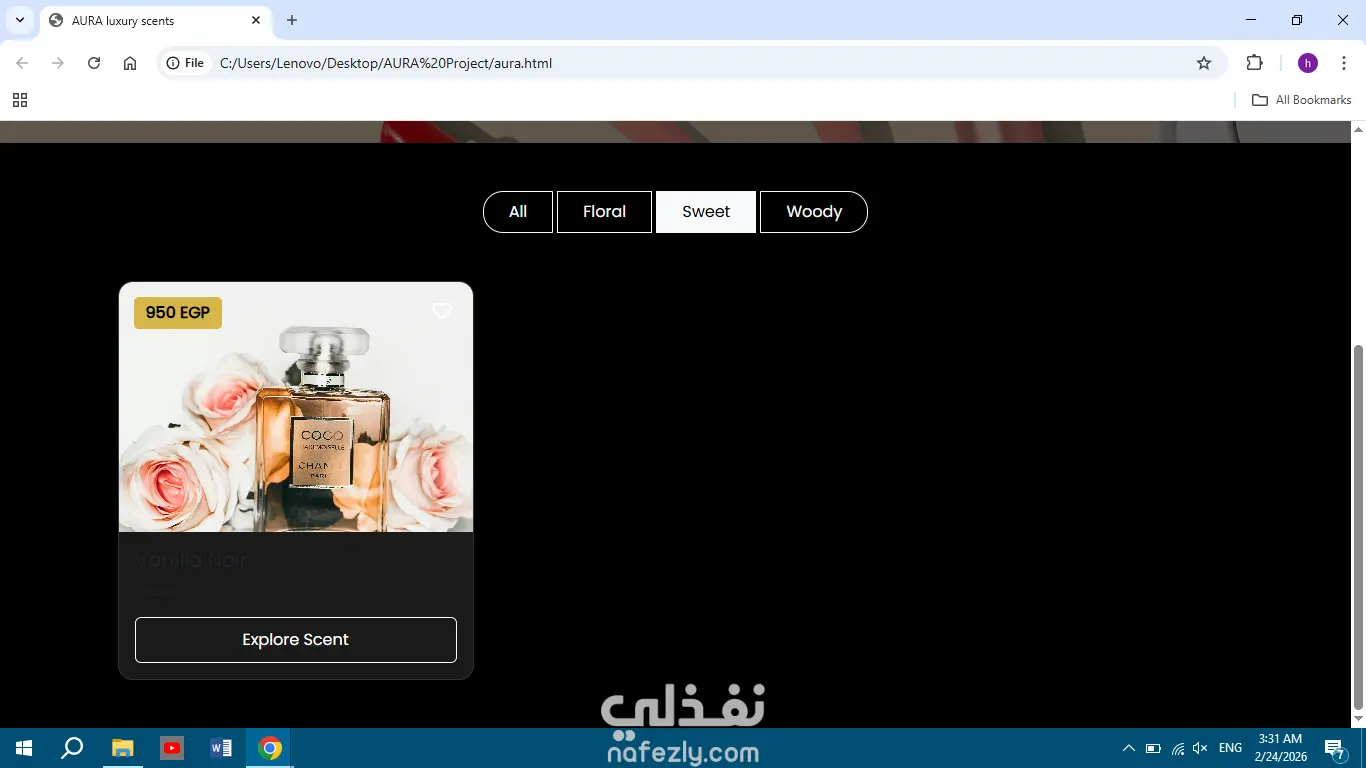This screenshot has height=768, width=1366.
Task: Open Windows search from the taskbar
Action: coord(72,748)
